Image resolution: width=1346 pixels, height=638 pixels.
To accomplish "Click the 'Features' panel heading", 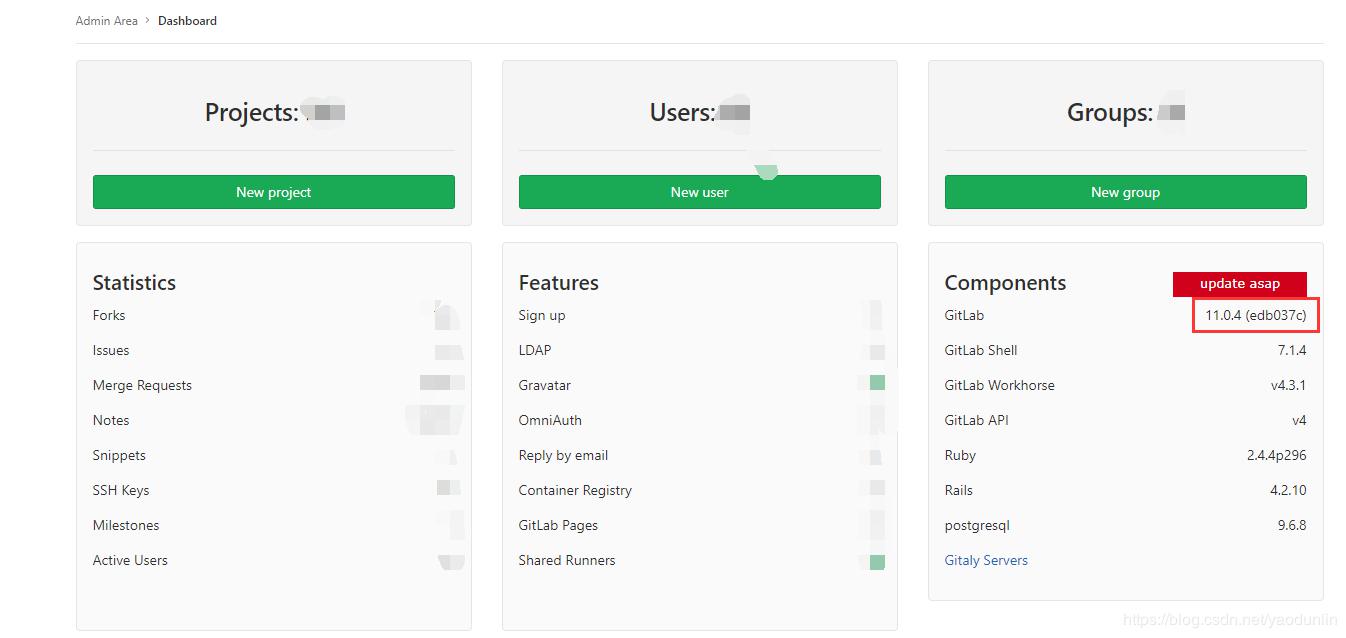I will (559, 283).
